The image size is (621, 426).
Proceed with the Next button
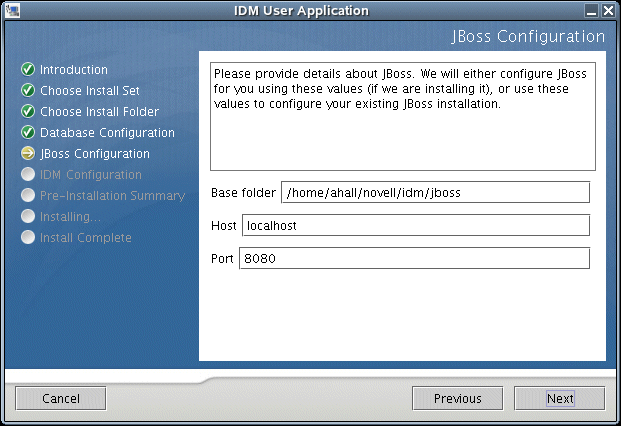[560, 398]
